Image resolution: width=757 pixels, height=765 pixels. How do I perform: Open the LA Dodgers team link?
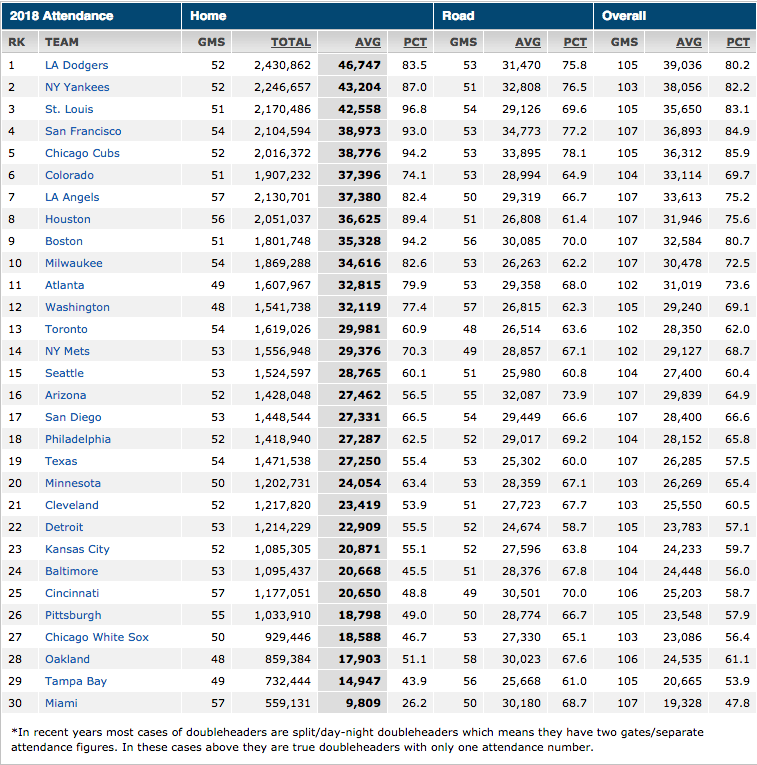pos(77,65)
